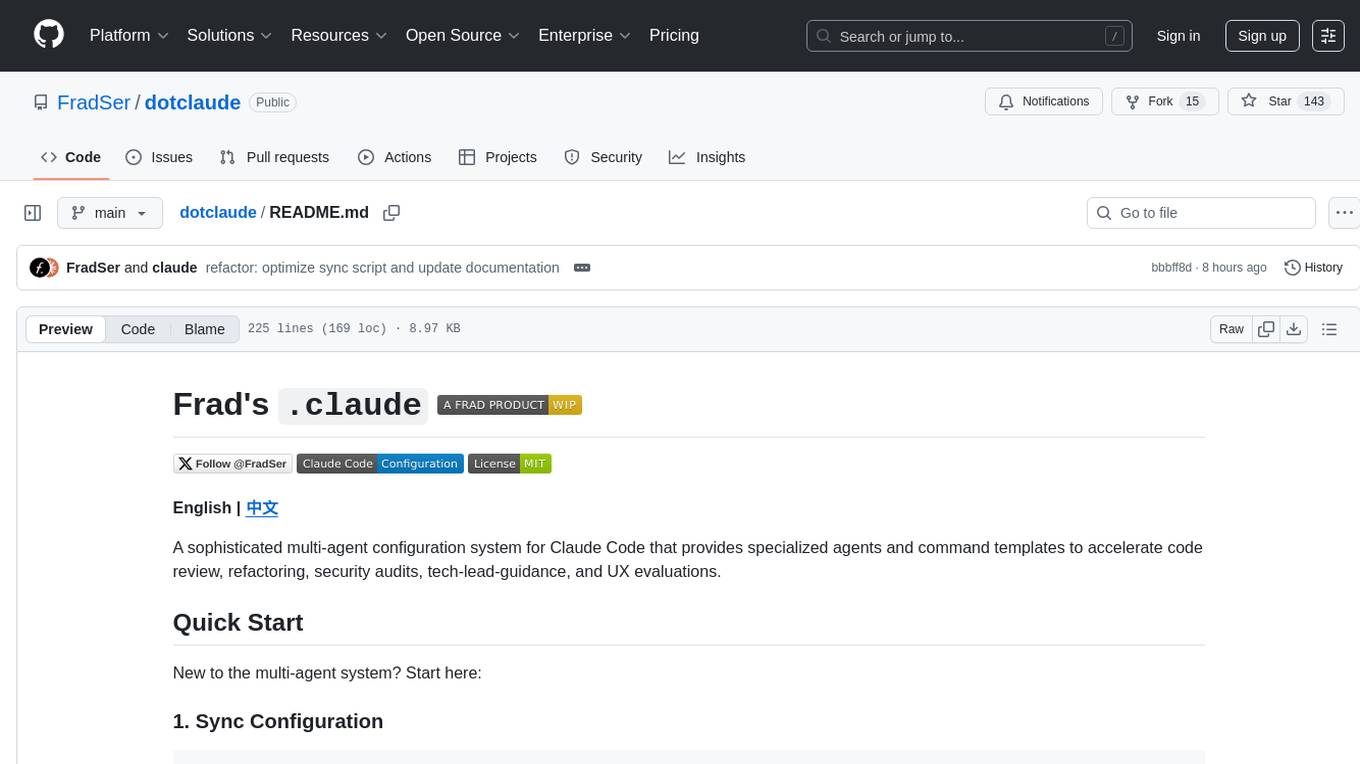The image size is (1360, 764).
Task: Click claude co-author link
Action: [x=174, y=268]
